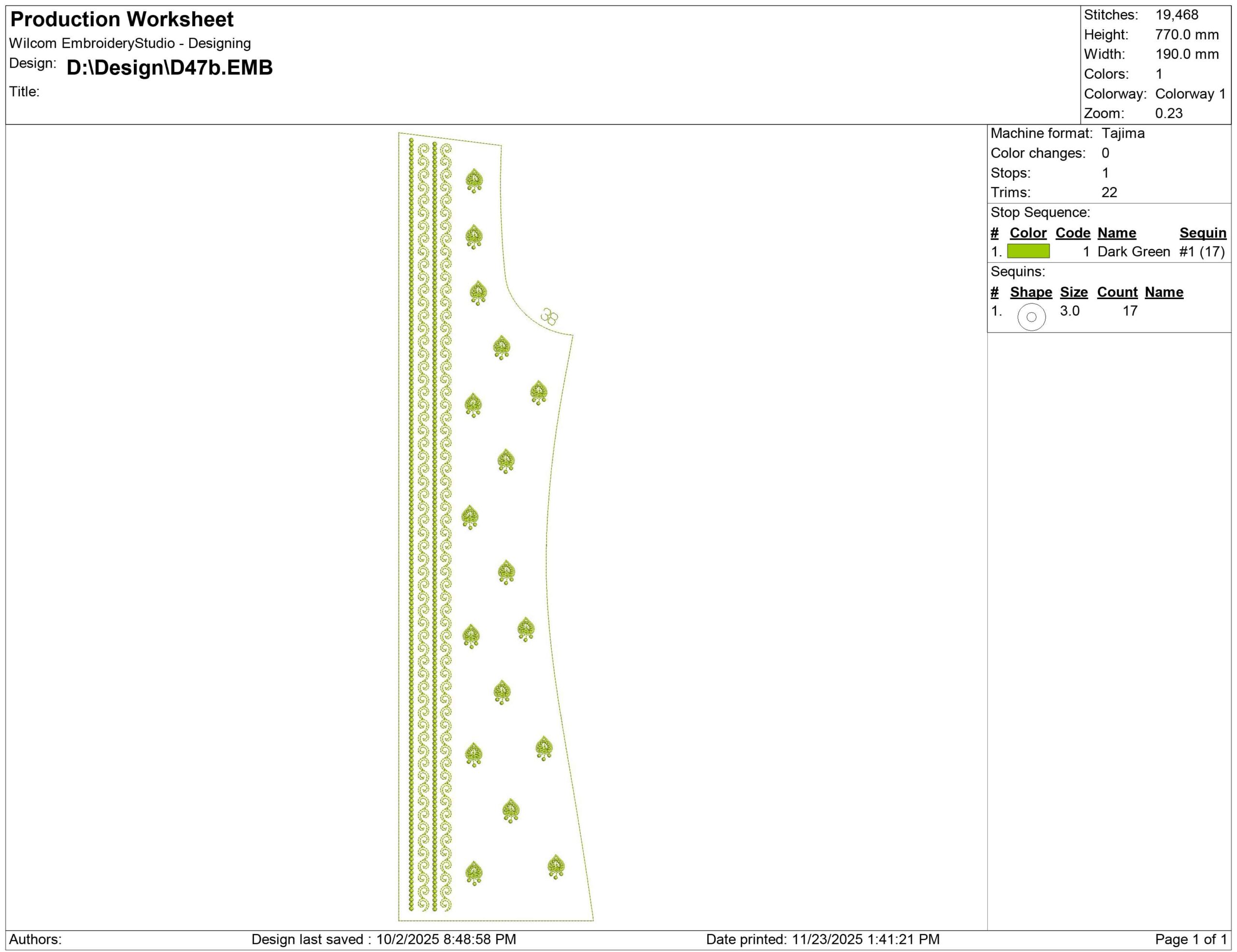Click the Dark Green color swatch

1028,251
